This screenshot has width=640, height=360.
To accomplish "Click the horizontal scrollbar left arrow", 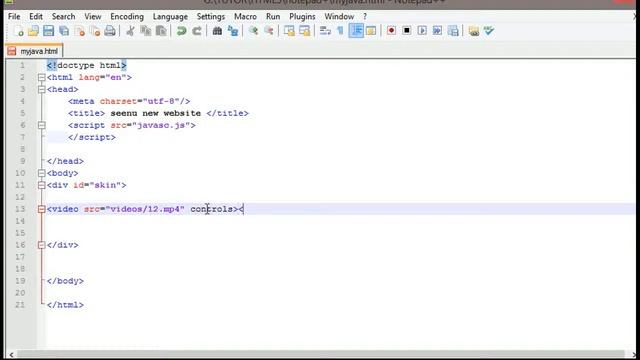I will [x=11, y=355].
